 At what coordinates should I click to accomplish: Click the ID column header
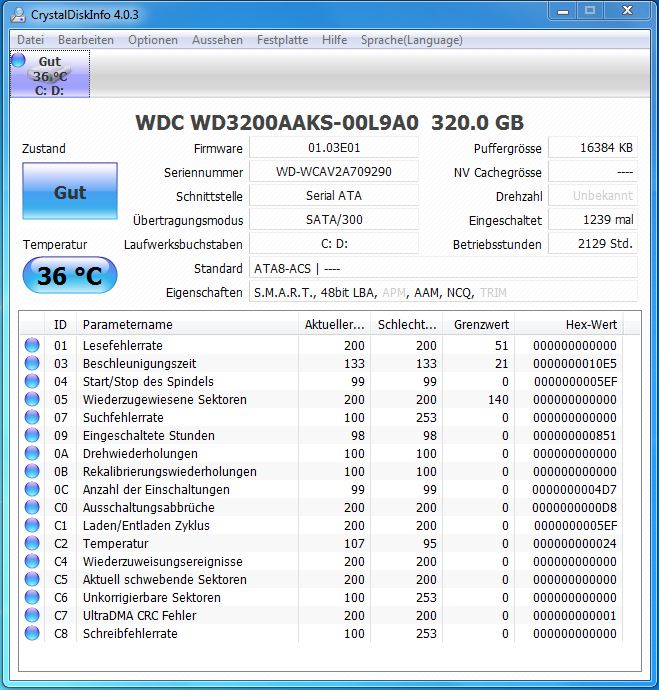[60, 325]
